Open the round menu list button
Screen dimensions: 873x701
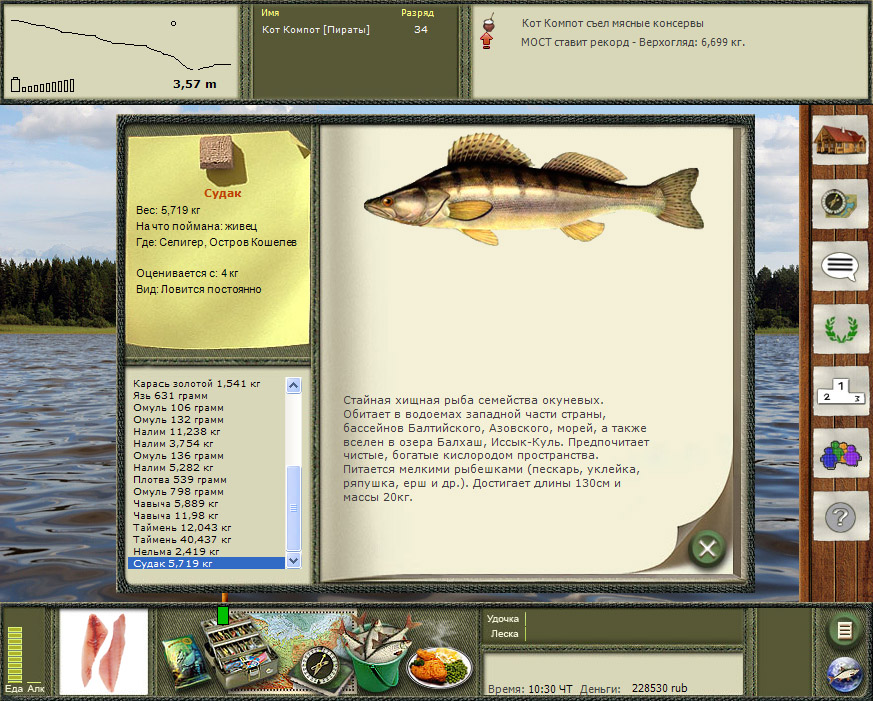click(845, 630)
